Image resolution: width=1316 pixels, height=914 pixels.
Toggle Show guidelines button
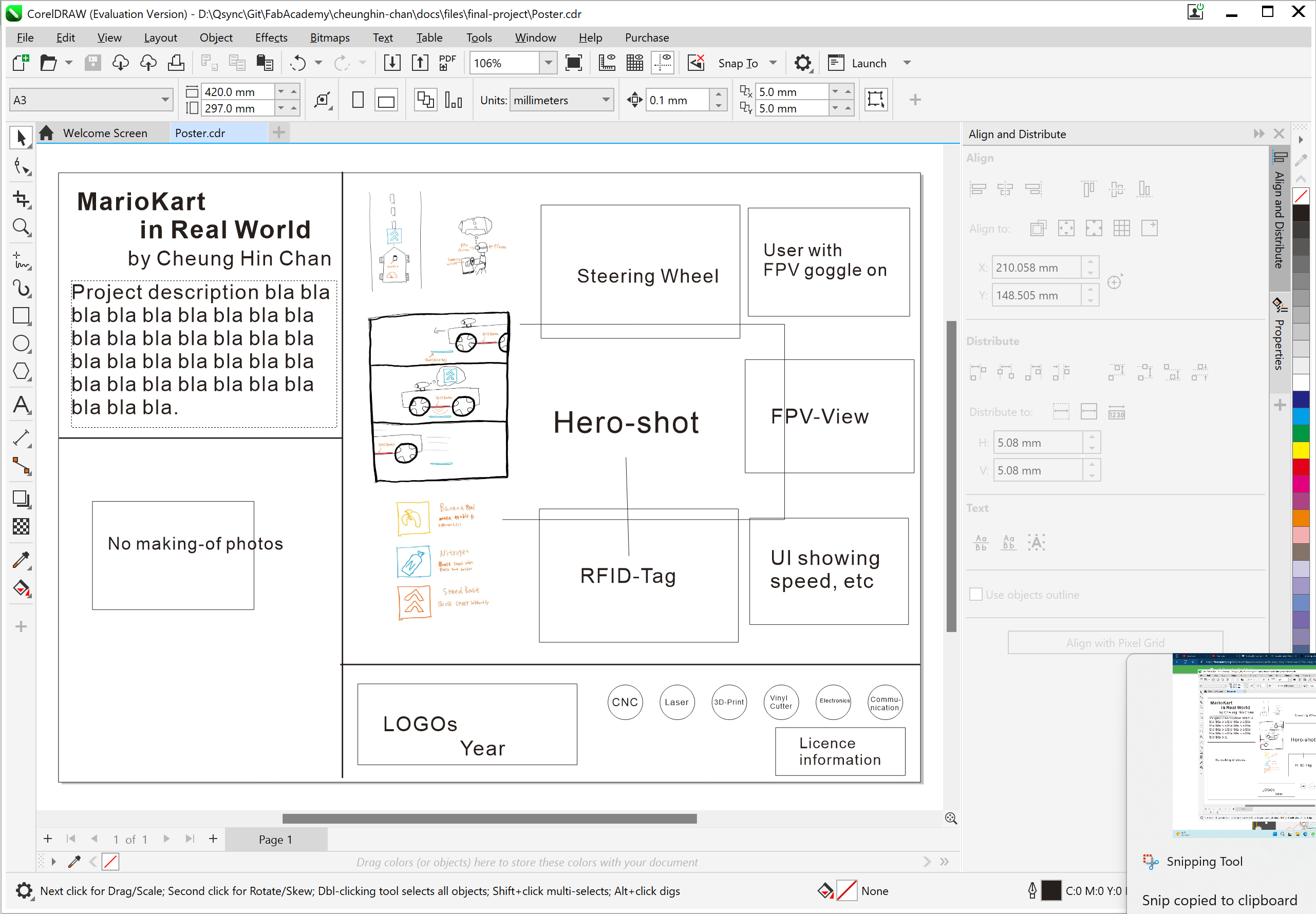[x=663, y=63]
